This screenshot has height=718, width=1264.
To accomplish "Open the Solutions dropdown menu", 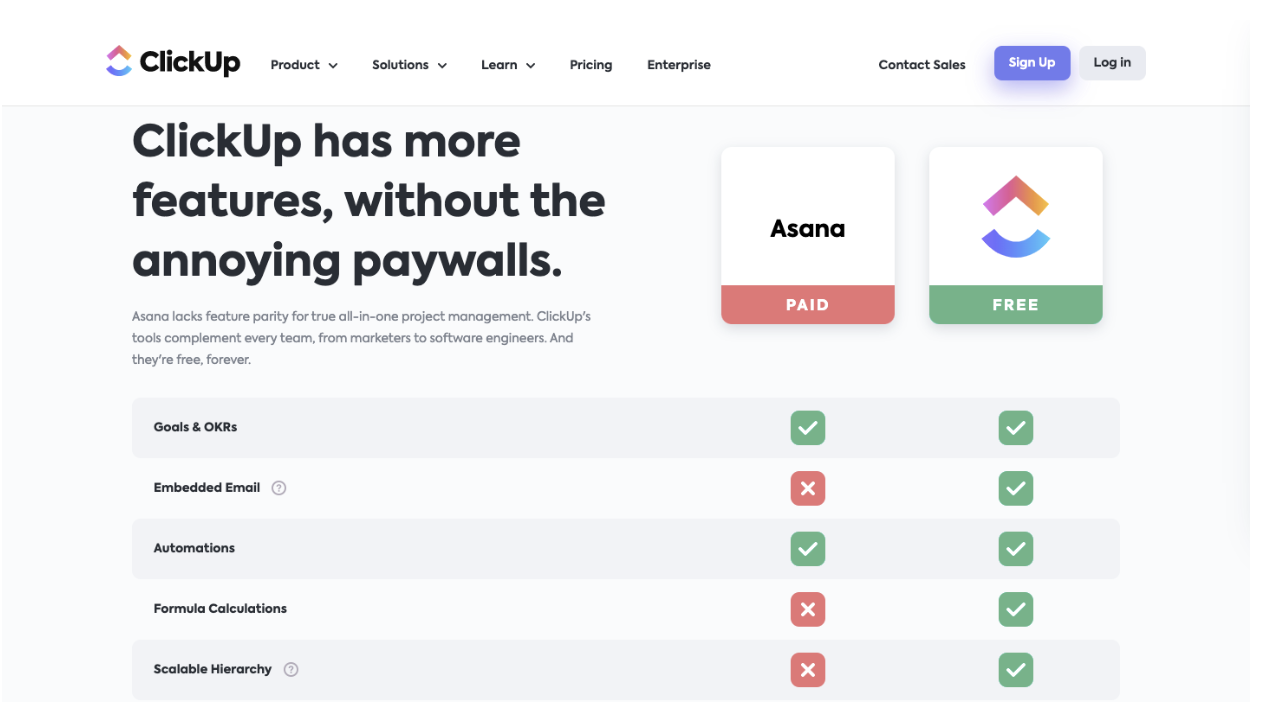I will tap(409, 65).
